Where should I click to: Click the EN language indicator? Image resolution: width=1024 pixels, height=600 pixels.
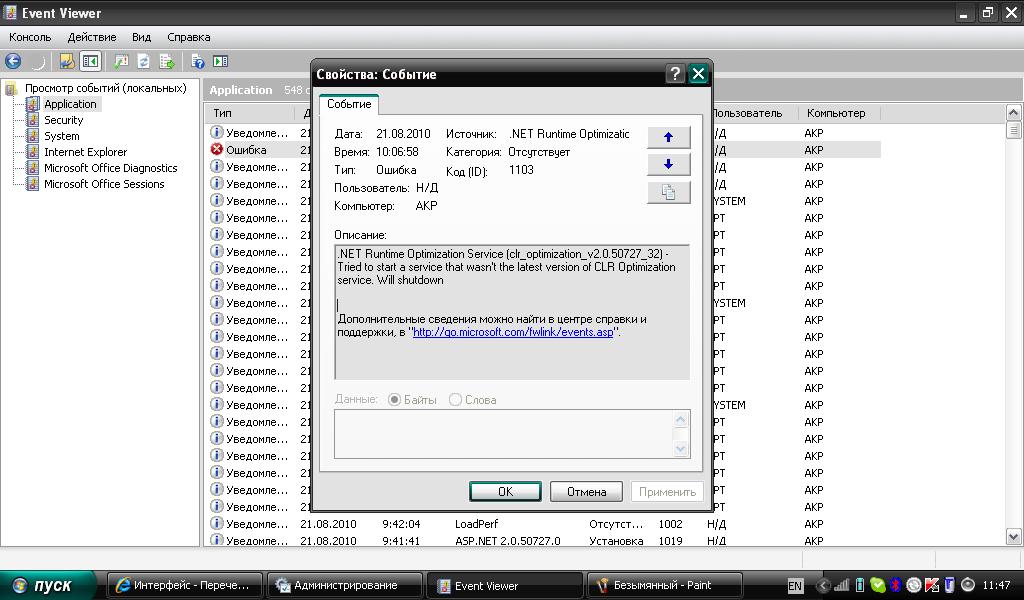point(795,586)
